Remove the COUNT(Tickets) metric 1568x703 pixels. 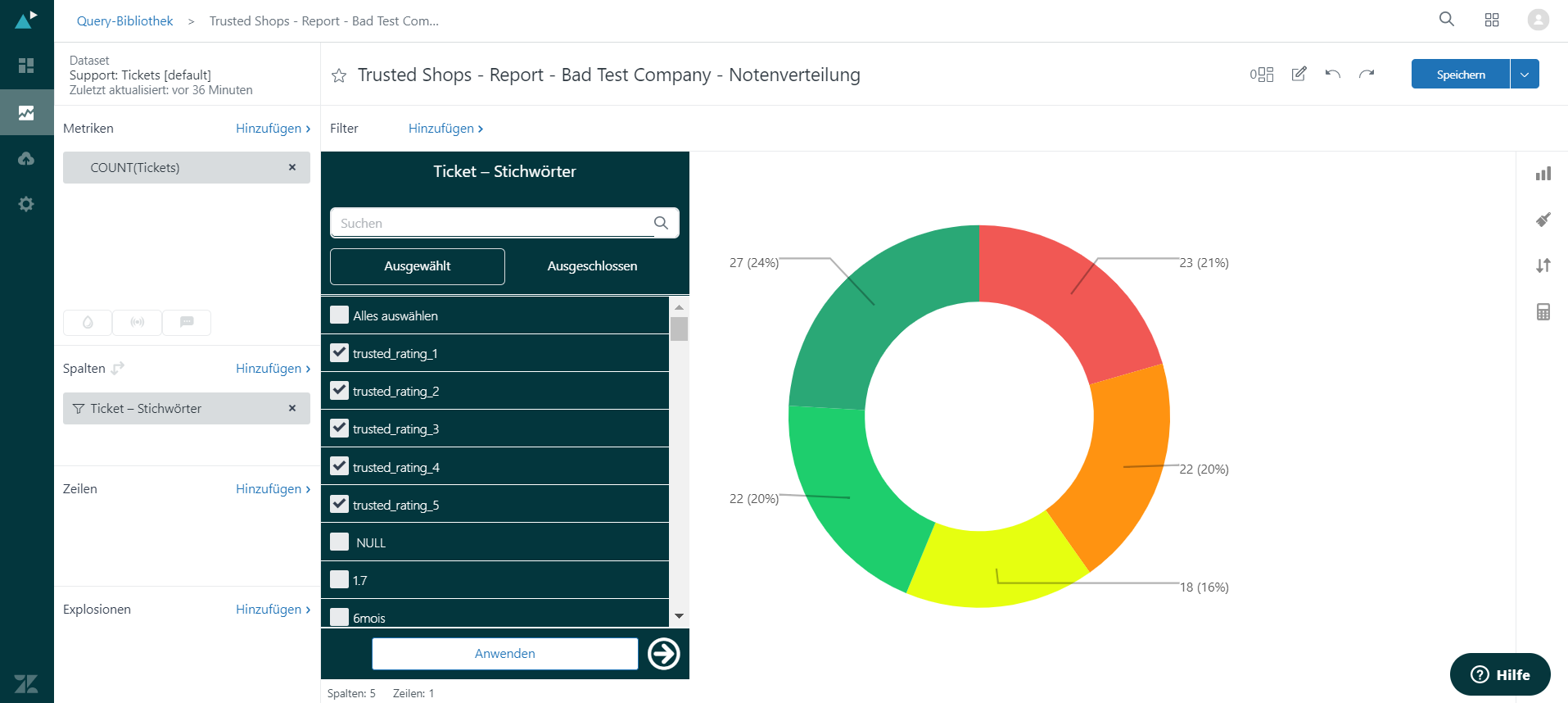coord(292,167)
